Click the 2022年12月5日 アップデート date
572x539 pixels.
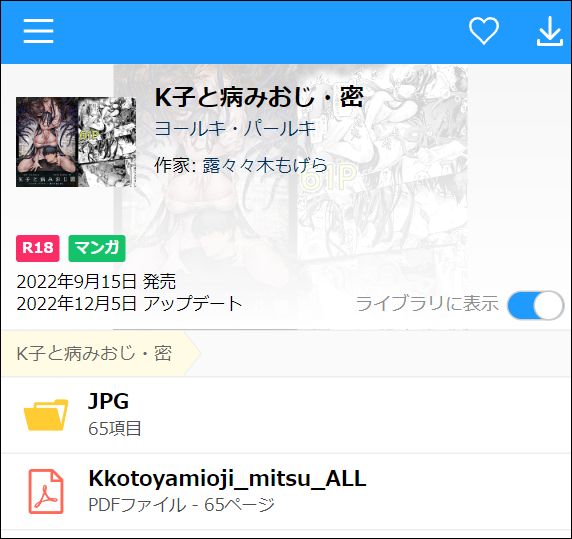pyautogui.click(x=130, y=304)
